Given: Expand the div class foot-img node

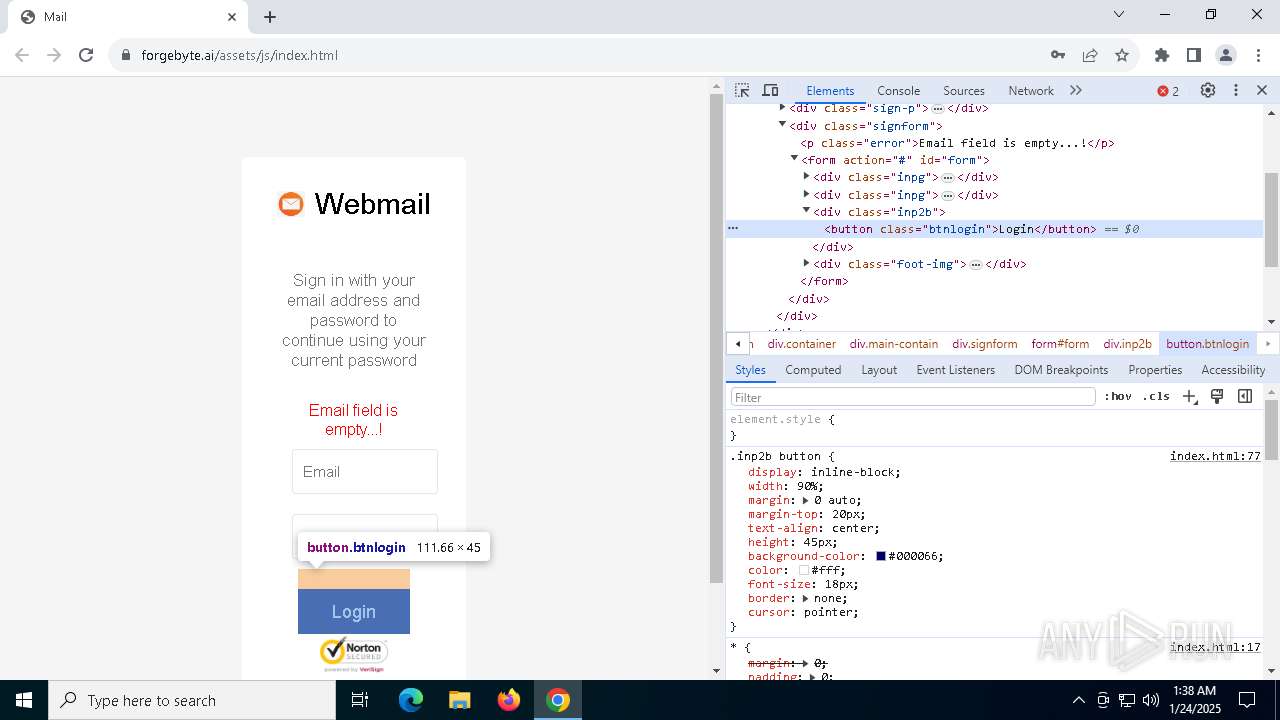Looking at the screenshot, I should point(807,264).
